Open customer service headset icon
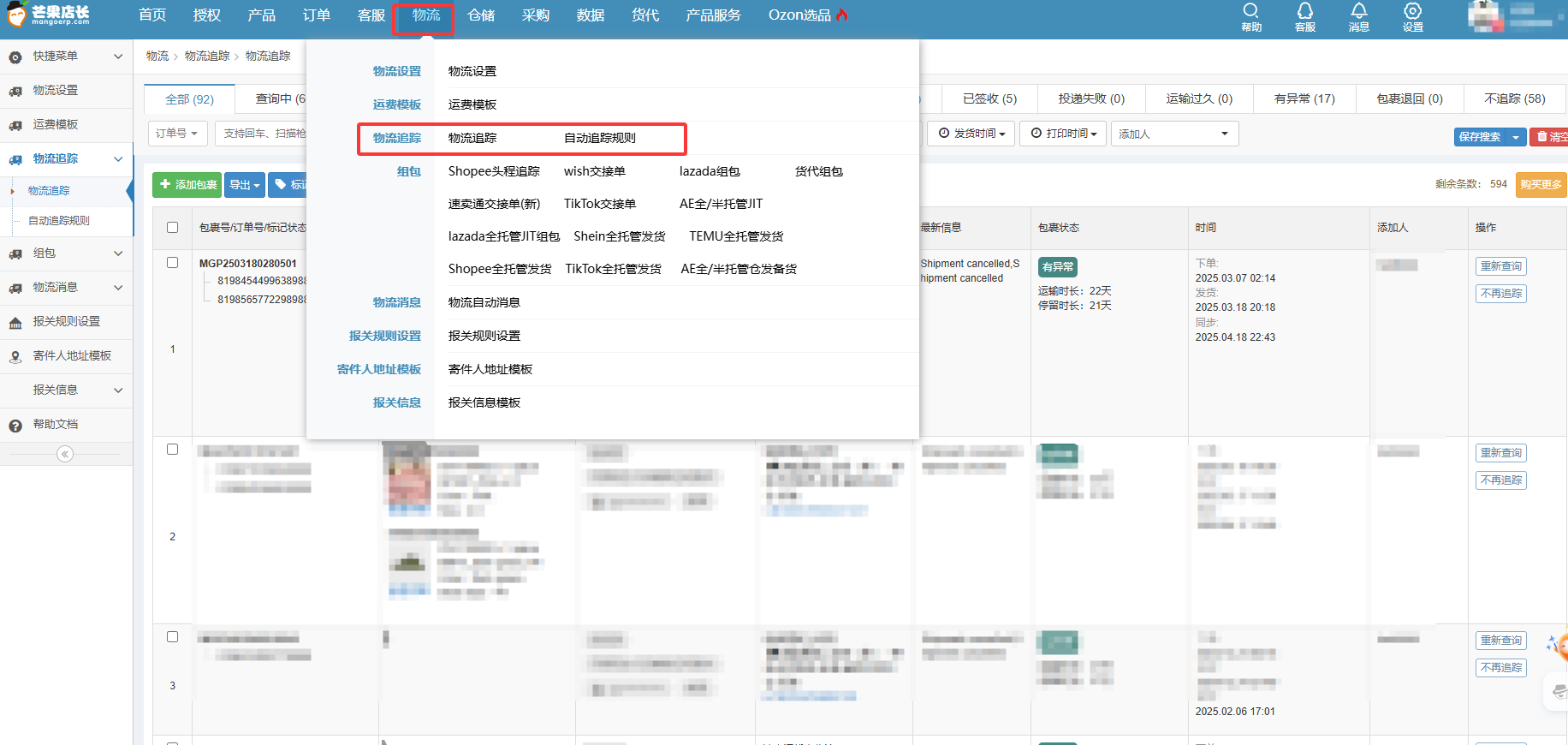 [x=1304, y=11]
